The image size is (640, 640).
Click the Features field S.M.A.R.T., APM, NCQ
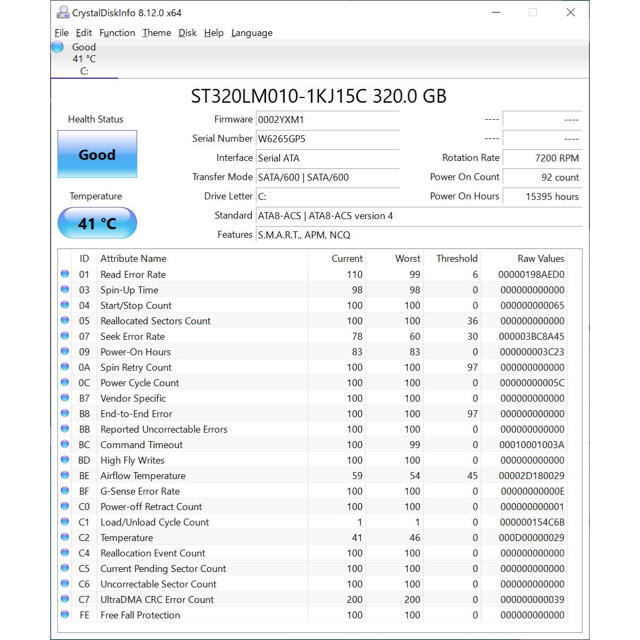tap(419, 235)
